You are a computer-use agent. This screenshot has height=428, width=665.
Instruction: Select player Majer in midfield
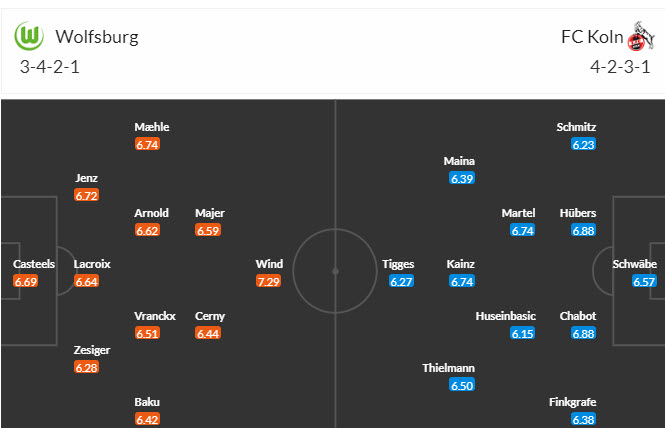pyautogui.click(x=210, y=213)
